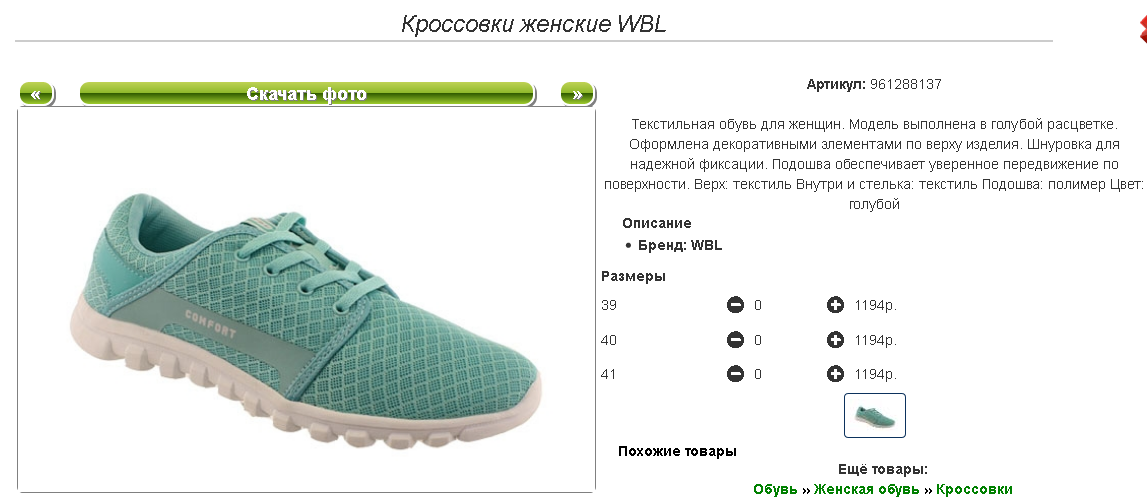Click the Скачать фото download button
1147x497 pixels.
(307, 94)
